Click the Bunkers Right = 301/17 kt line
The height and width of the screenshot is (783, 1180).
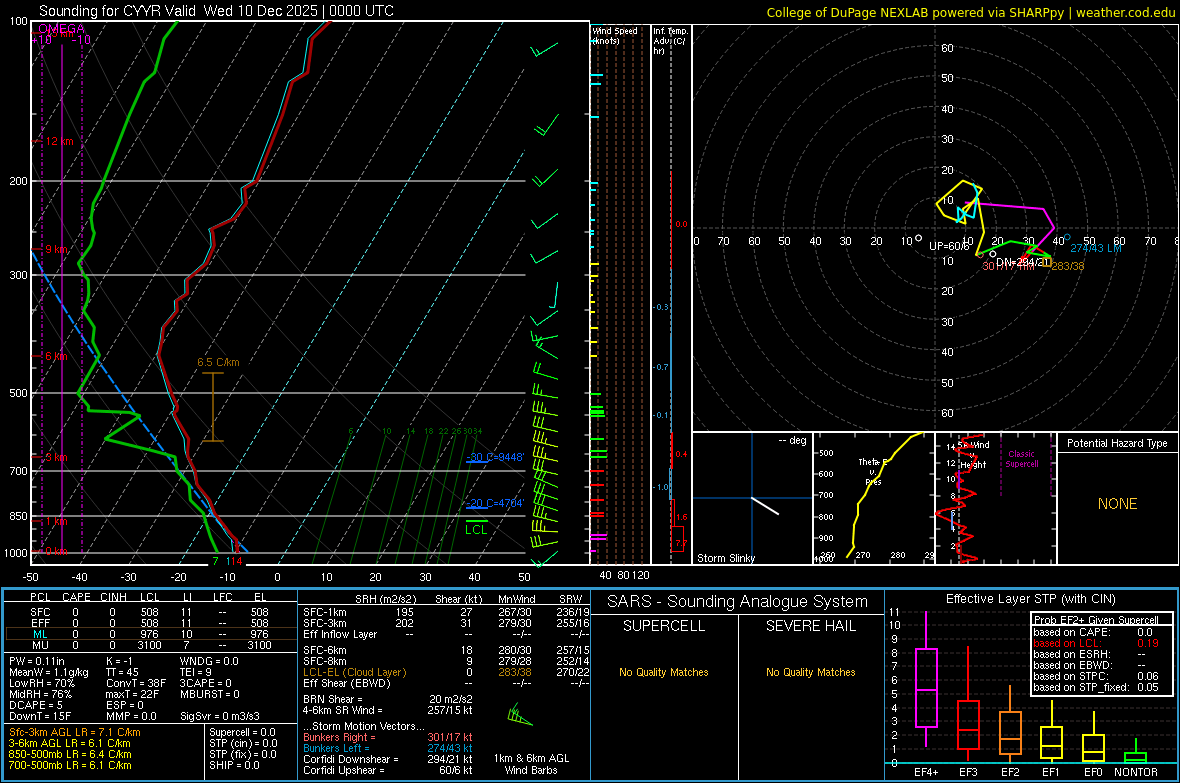388,737
